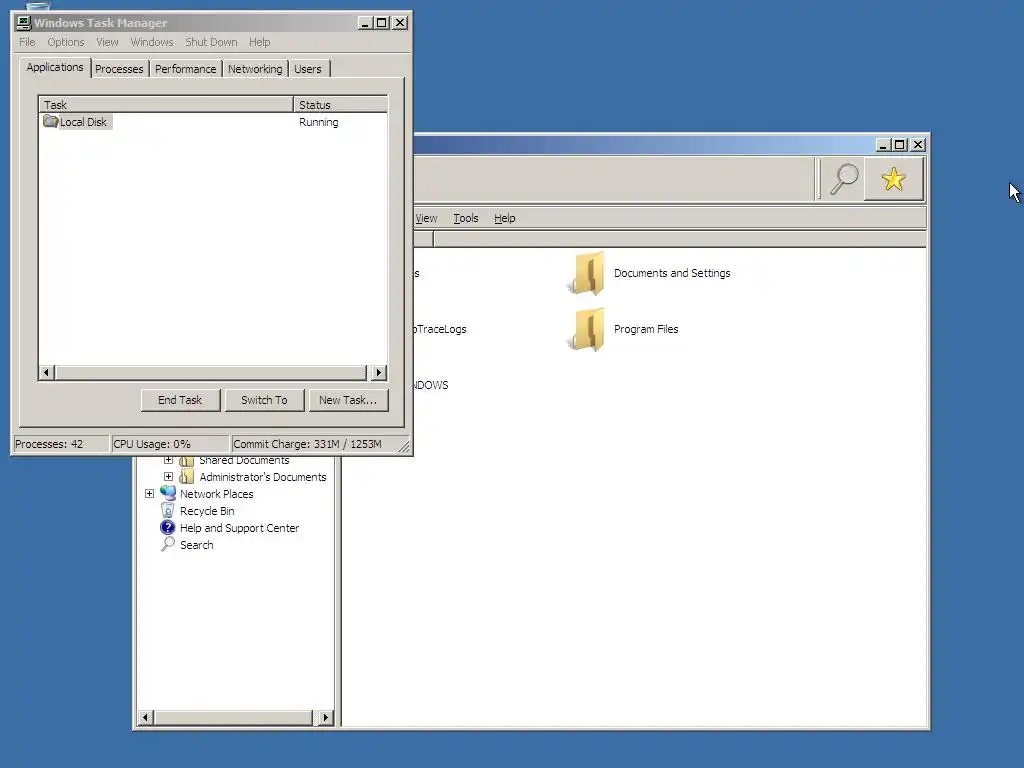Image resolution: width=1024 pixels, height=768 pixels.
Task: Click the Network Places icon in tree
Action: (168, 493)
